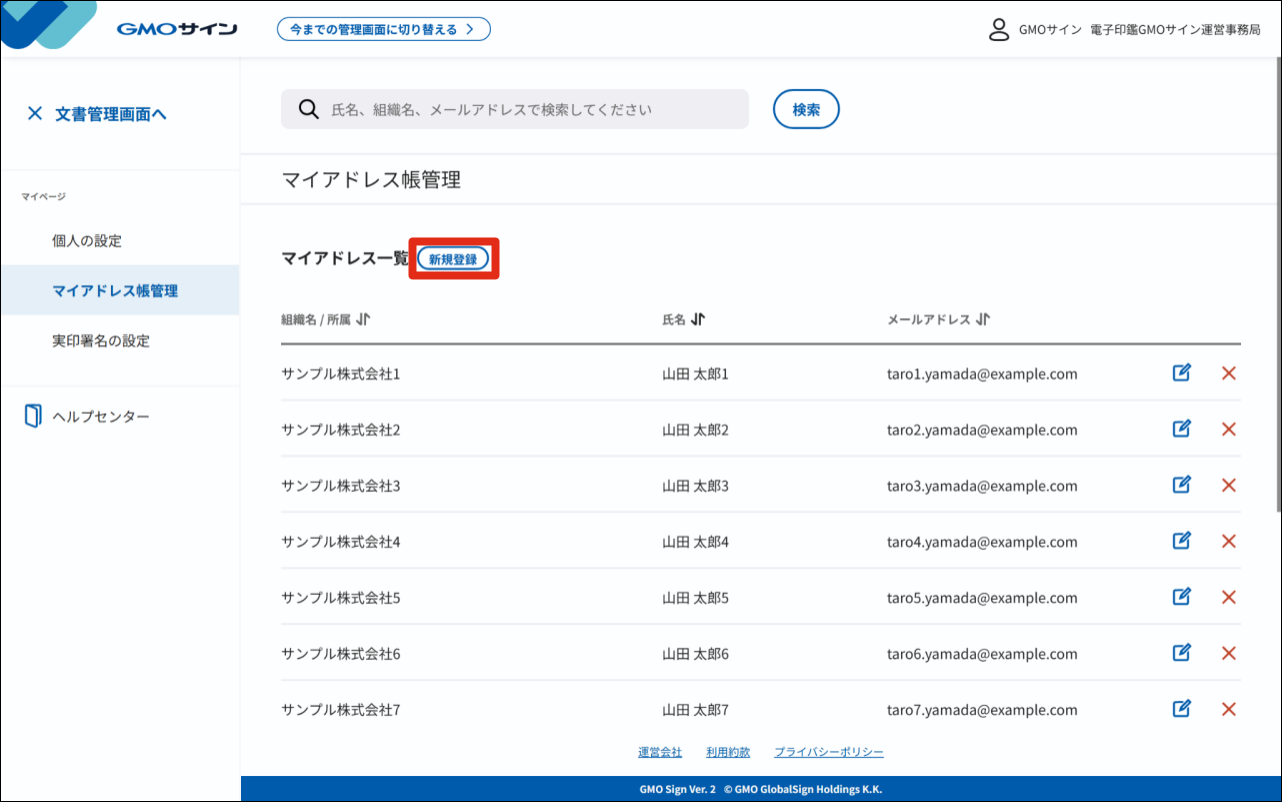Switch using 今までの管理画面に切り替える button

[x=383, y=29]
